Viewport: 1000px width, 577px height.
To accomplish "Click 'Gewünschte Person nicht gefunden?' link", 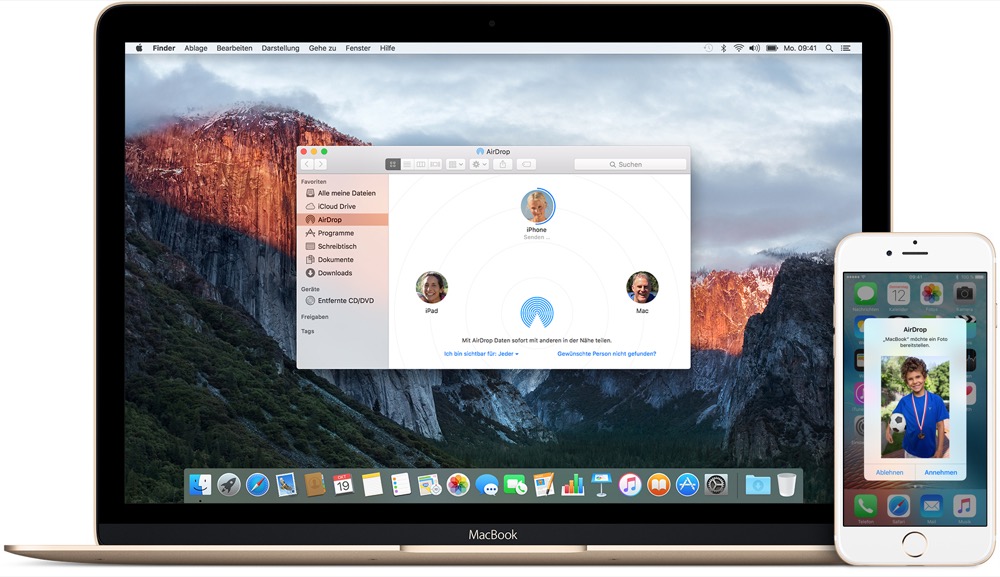I will tap(606, 354).
